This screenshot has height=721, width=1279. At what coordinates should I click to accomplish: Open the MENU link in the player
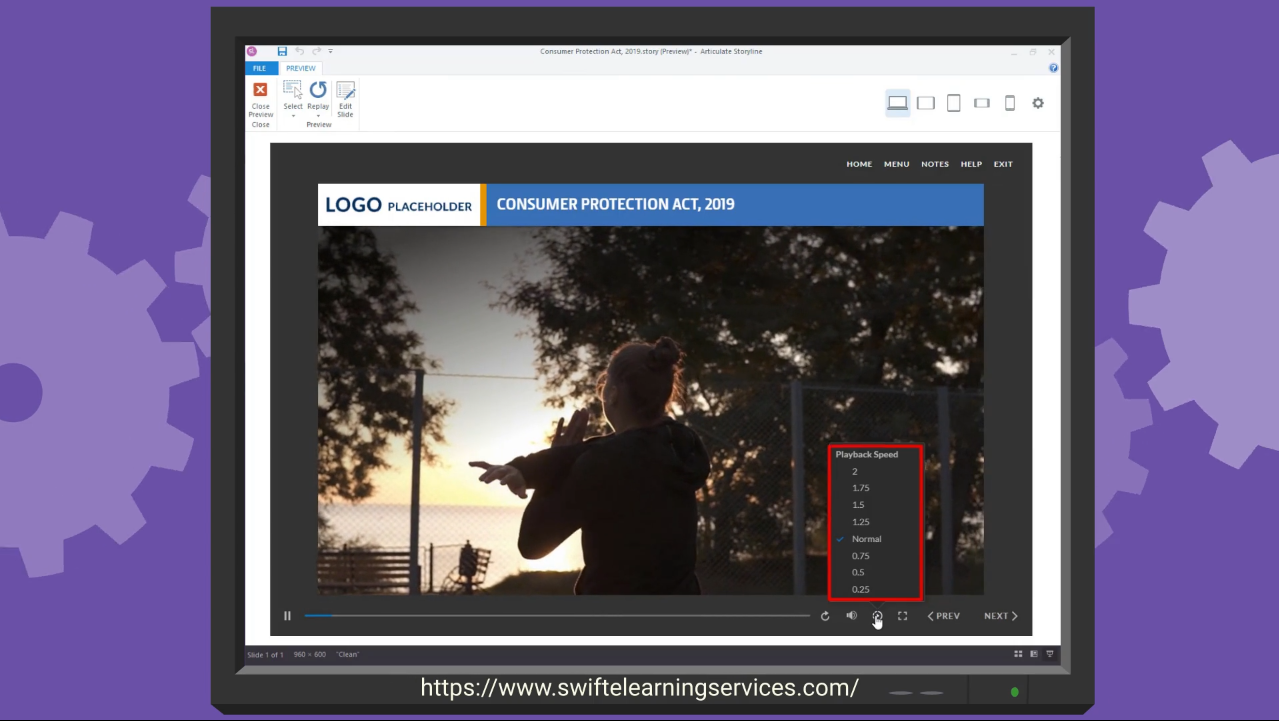tap(896, 164)
